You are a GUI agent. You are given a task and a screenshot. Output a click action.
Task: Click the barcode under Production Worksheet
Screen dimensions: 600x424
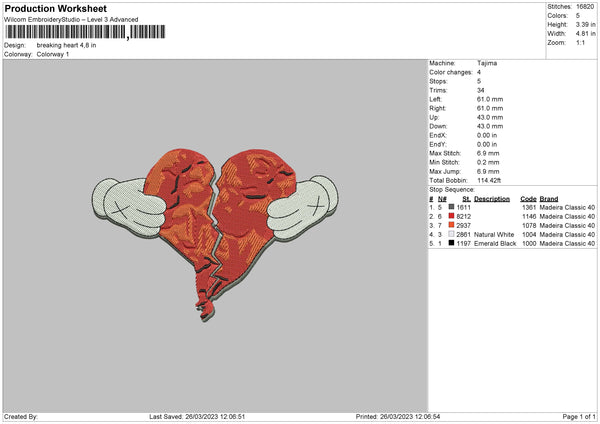point(85,32)
